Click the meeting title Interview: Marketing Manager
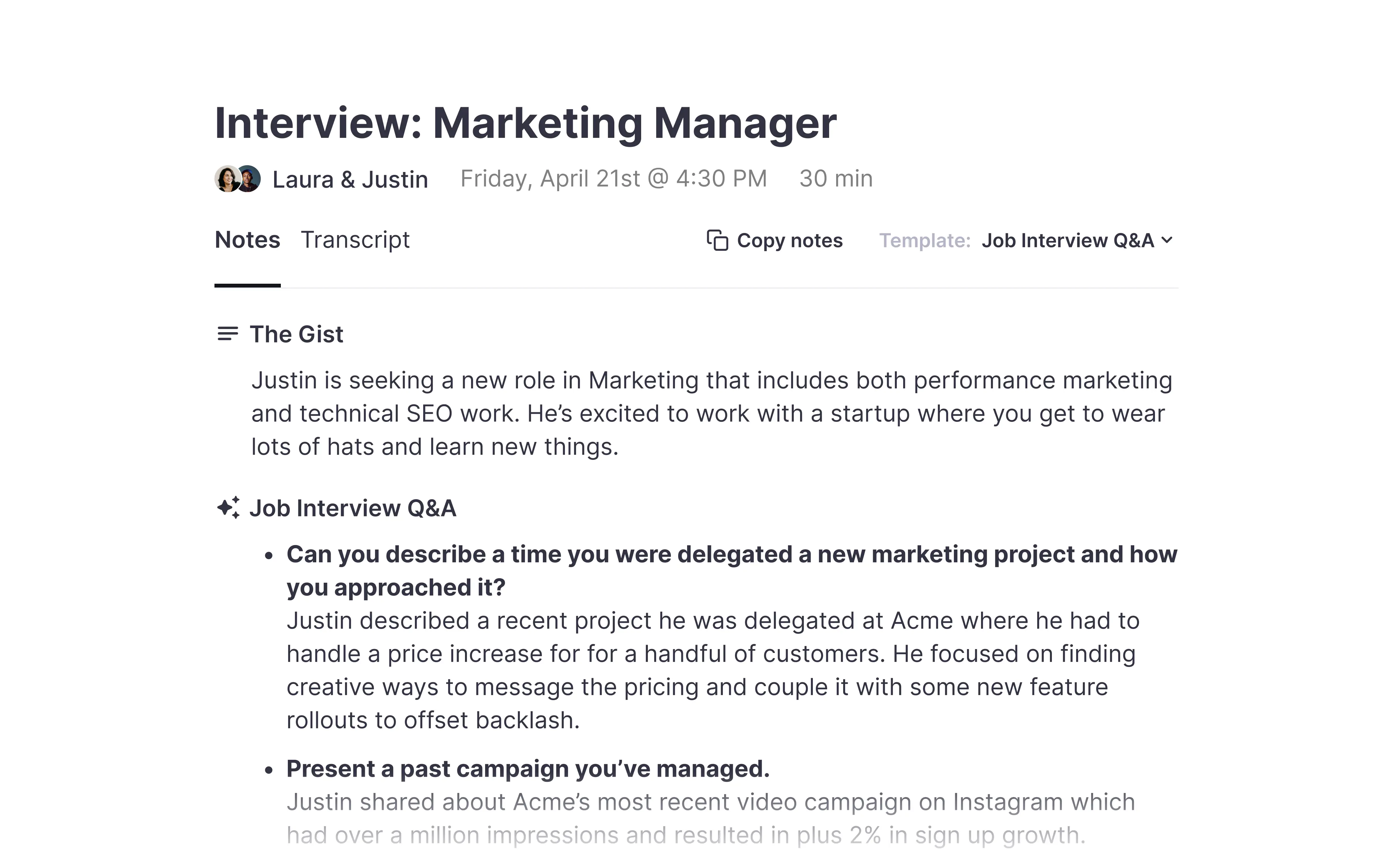 pyautogui.click(x=525, y=123)
